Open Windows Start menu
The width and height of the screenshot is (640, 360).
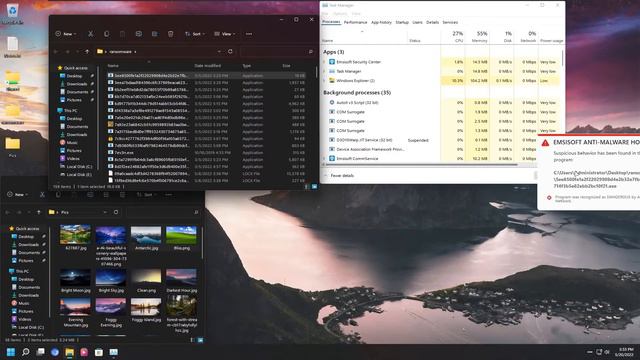click(11, 352)
